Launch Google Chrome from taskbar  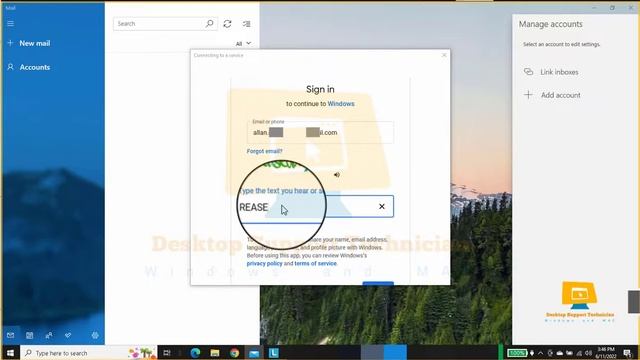pyautogui.click(x=234, y=353)
